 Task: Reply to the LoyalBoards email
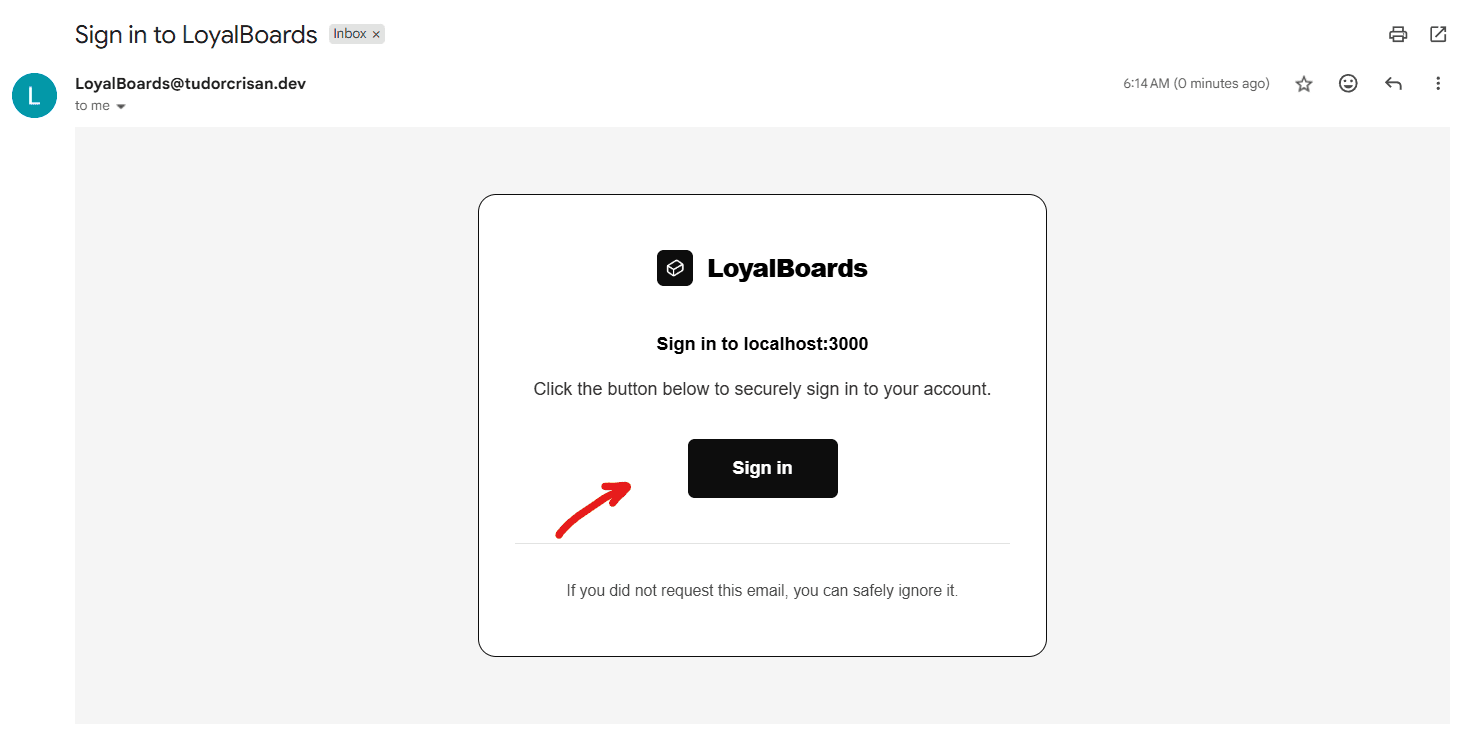tap(1393, 84)
